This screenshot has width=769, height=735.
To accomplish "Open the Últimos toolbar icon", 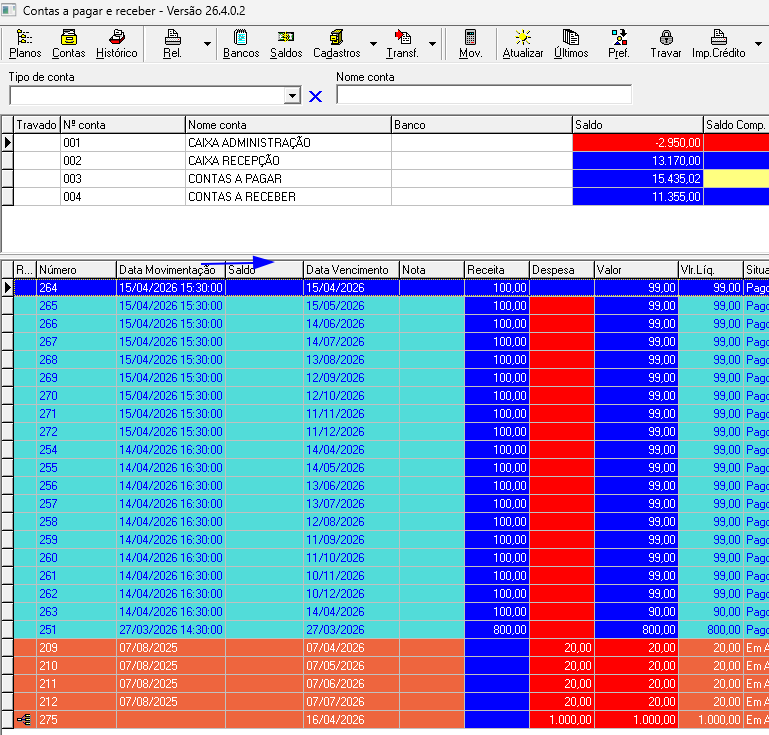I will pyautogui.click(x=571, y=44).
